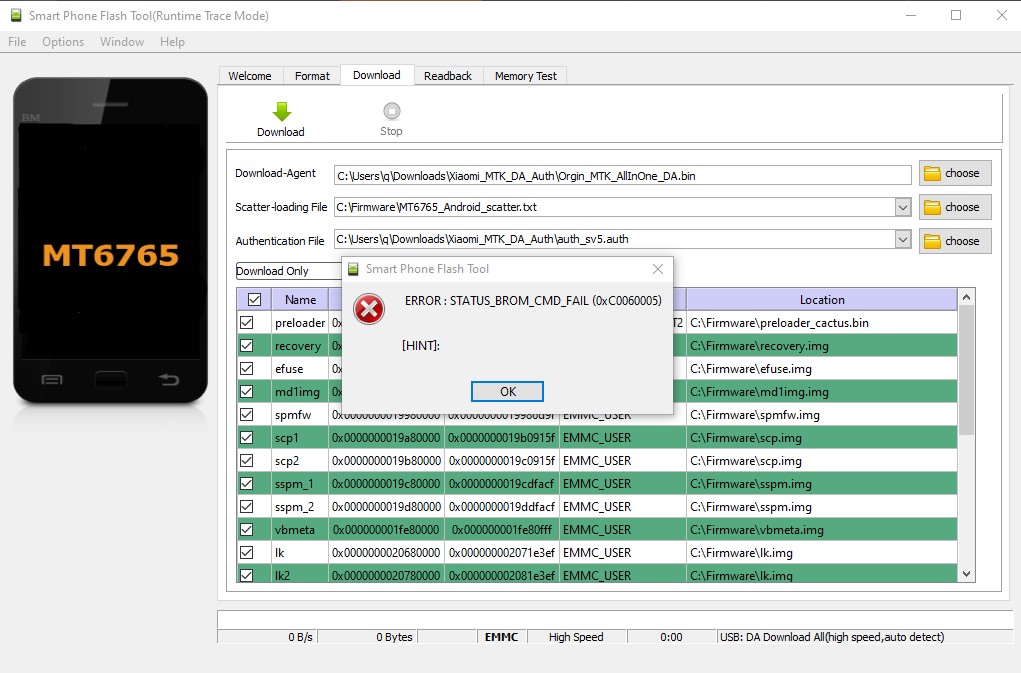This screenshot has height=673, width=1021.
Task: Switch to the Memory Test tab
Action: point(525,76)
